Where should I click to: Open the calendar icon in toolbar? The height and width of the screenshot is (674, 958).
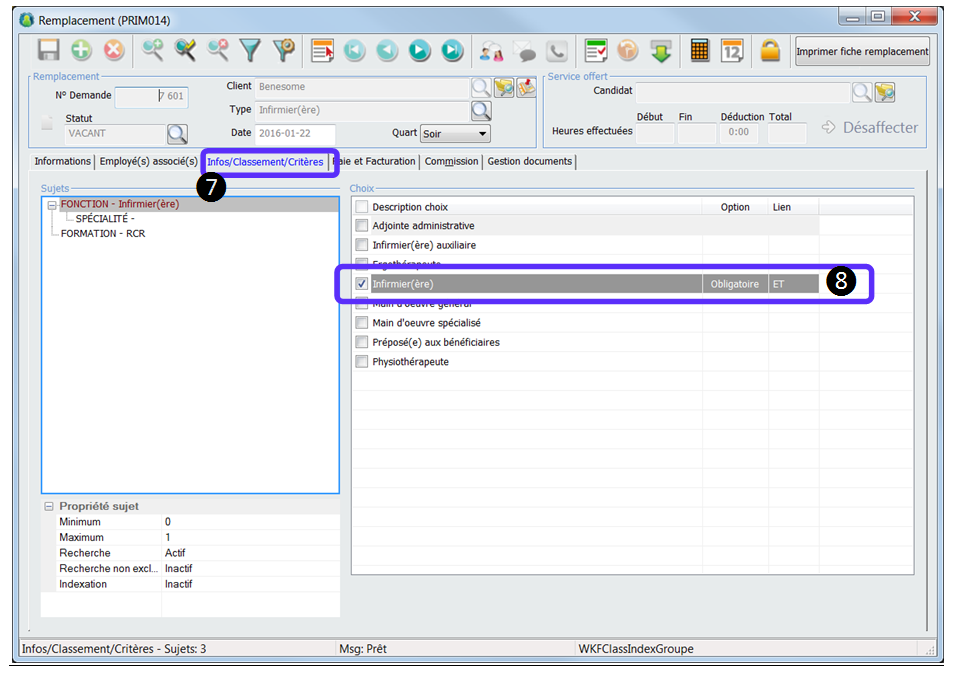[x=732, y=51]
